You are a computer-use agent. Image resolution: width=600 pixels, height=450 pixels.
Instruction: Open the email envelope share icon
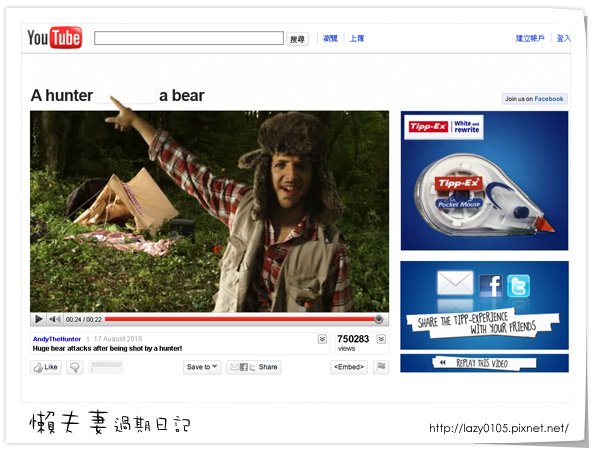coord(455,283)
